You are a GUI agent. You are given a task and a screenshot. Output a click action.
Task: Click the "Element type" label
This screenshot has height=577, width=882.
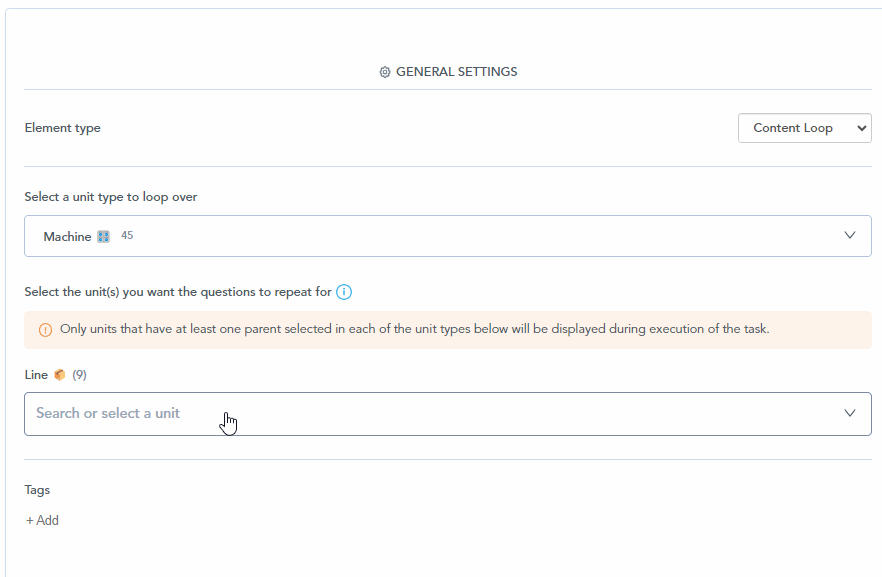pos(62,128)
